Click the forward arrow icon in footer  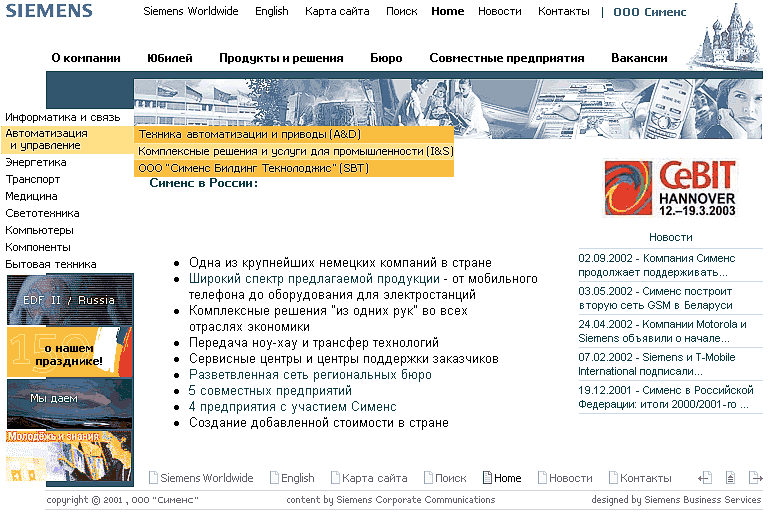click(x=755, y=478)
